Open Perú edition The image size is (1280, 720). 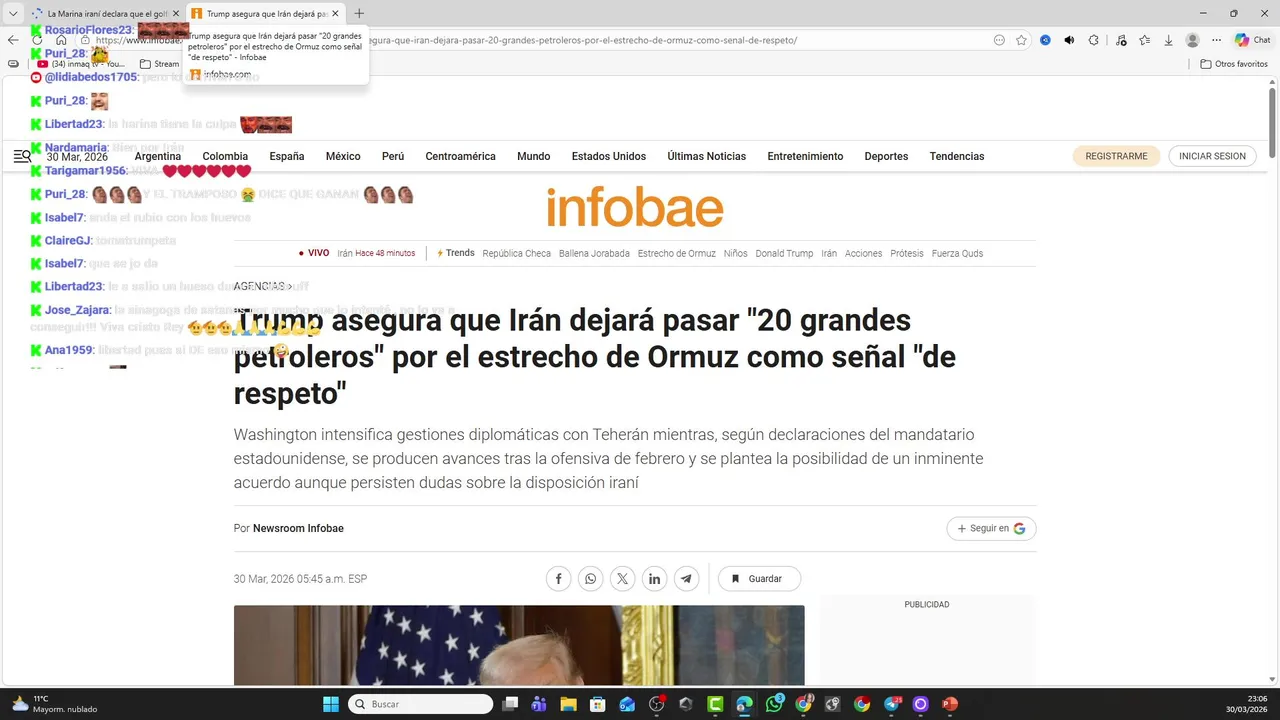tap(393, 156)
